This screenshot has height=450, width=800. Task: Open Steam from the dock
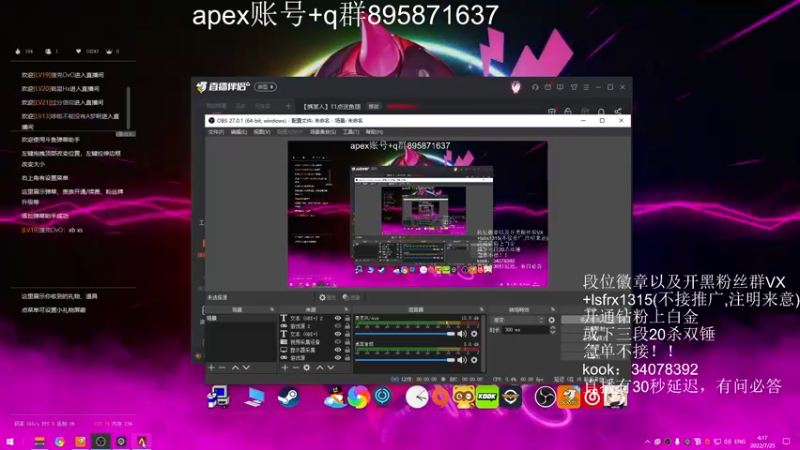288,396
